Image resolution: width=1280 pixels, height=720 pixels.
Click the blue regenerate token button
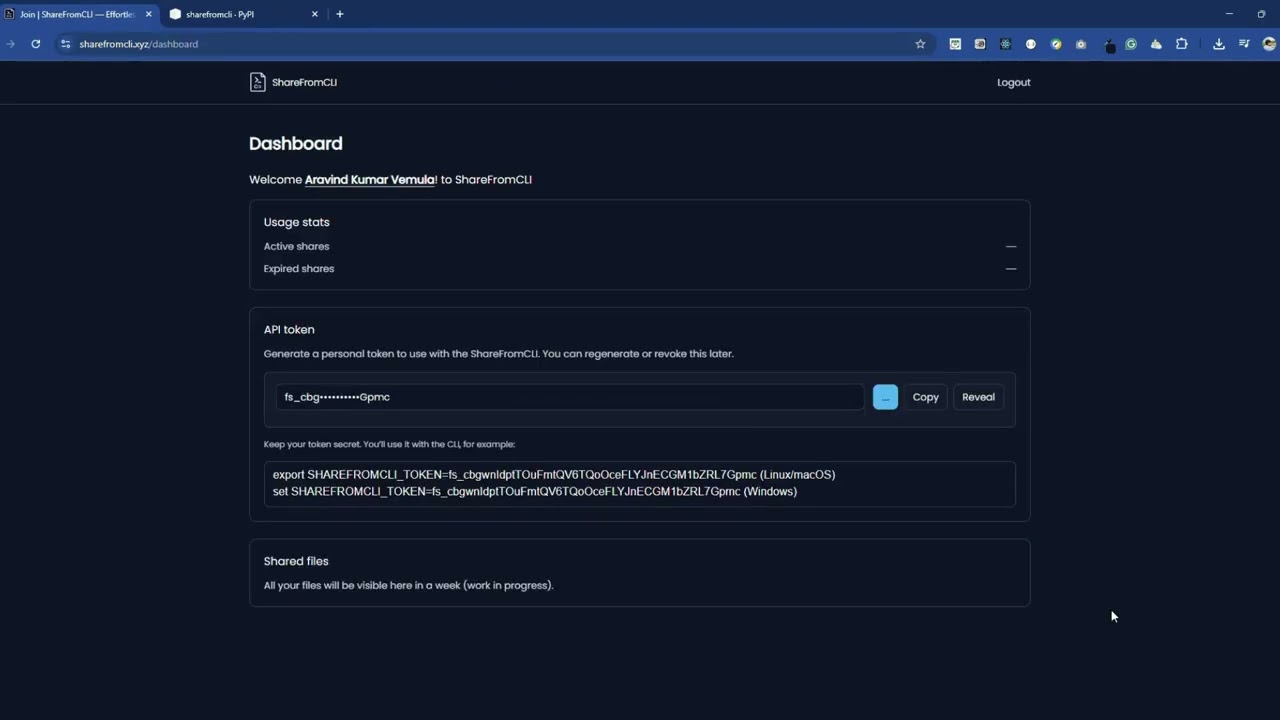[885, 397]
